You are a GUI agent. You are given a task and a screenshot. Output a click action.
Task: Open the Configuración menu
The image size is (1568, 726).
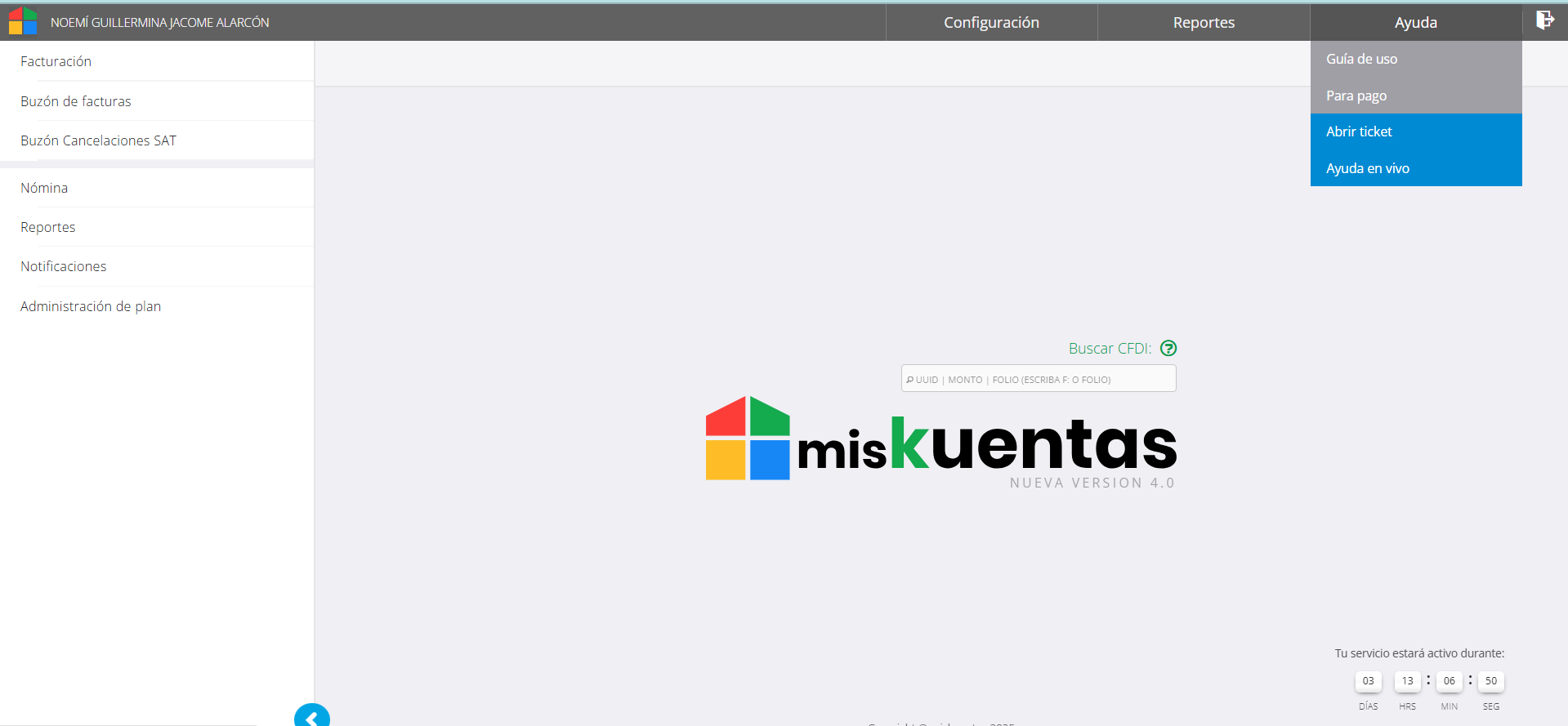[991, 23]
